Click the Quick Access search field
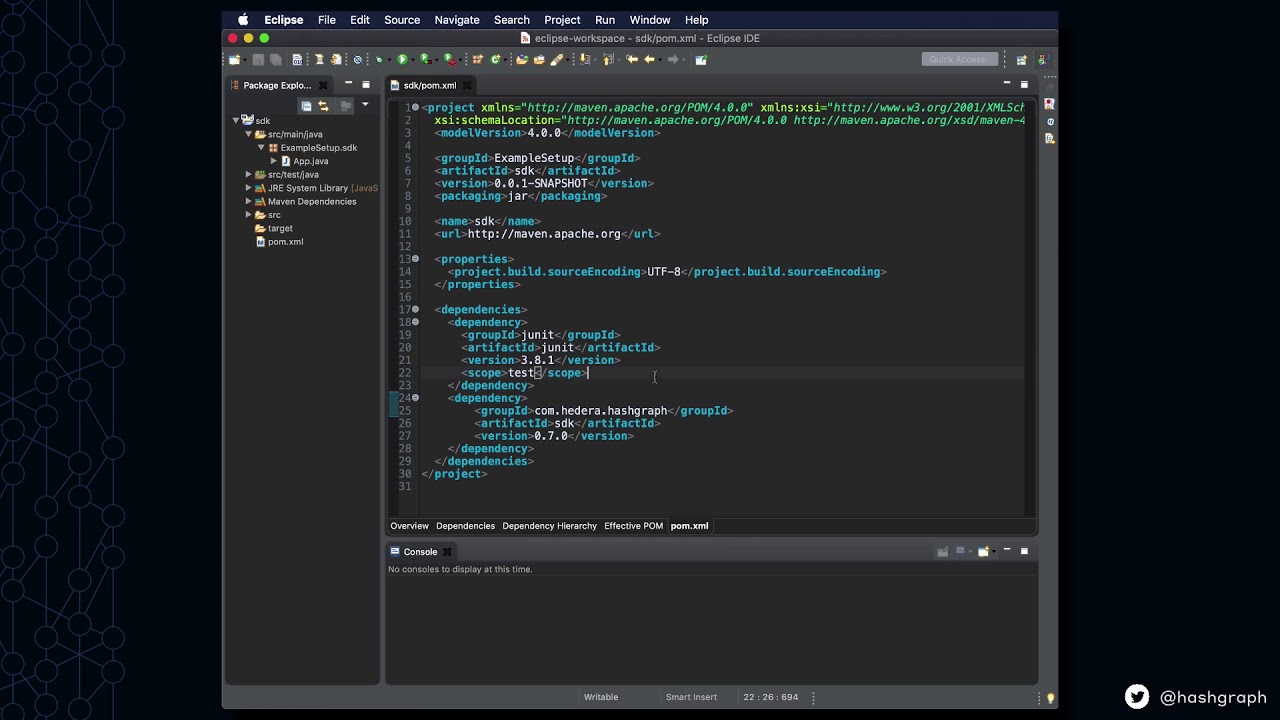Viewport: 1280px width, 720px height. (959, 60)
